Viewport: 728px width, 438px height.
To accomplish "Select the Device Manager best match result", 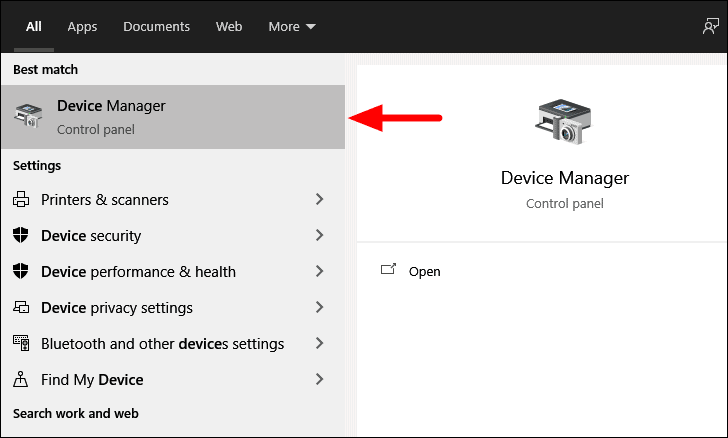I will coord(173,117).
